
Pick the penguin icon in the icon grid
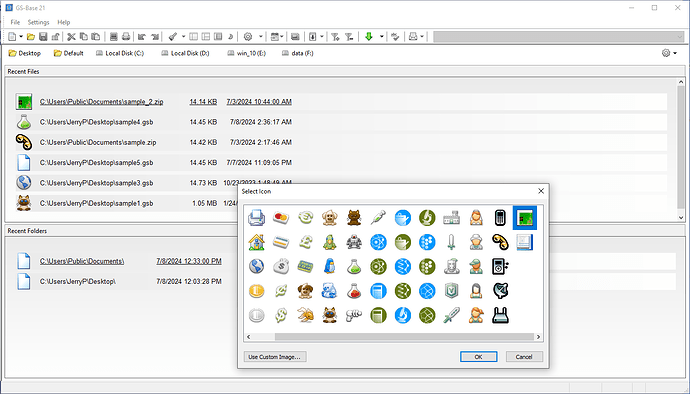(330, 266)
